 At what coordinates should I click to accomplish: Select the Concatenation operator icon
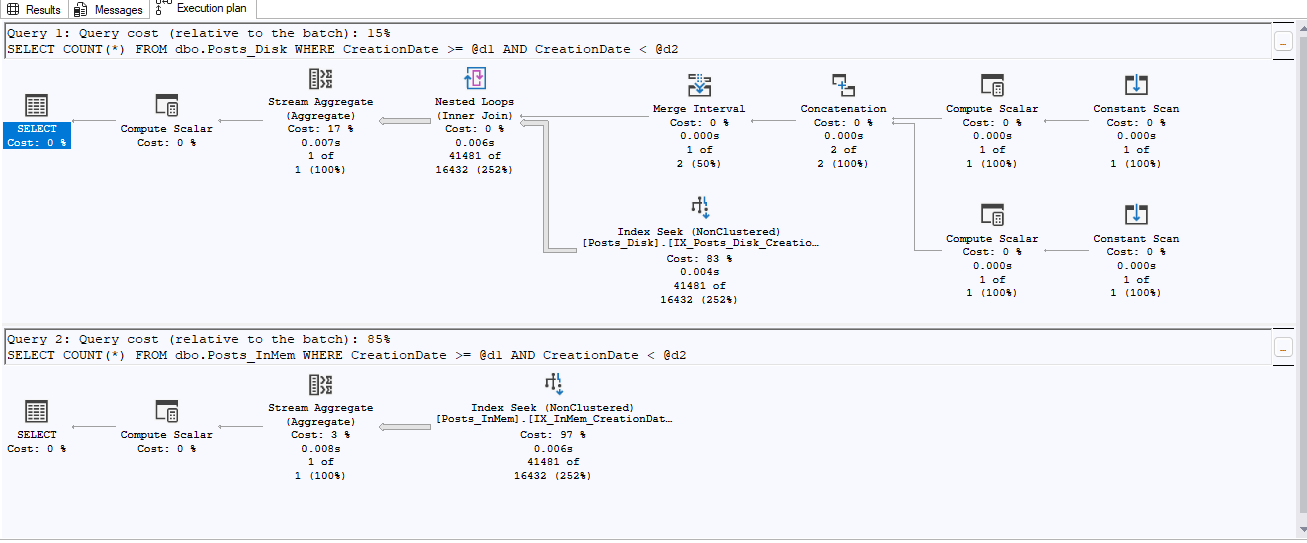click(x=843, y=86)
